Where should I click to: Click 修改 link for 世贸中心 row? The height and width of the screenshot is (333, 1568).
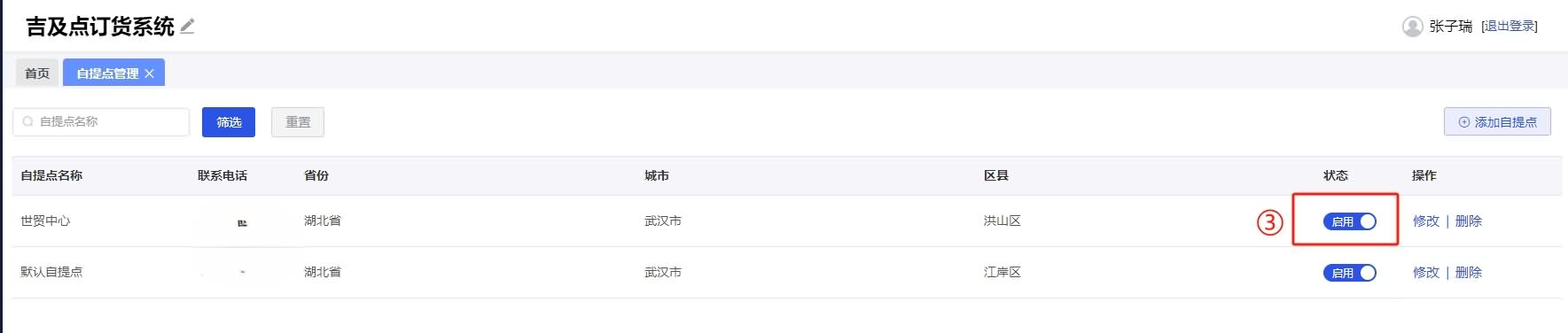coord(1426,221)
